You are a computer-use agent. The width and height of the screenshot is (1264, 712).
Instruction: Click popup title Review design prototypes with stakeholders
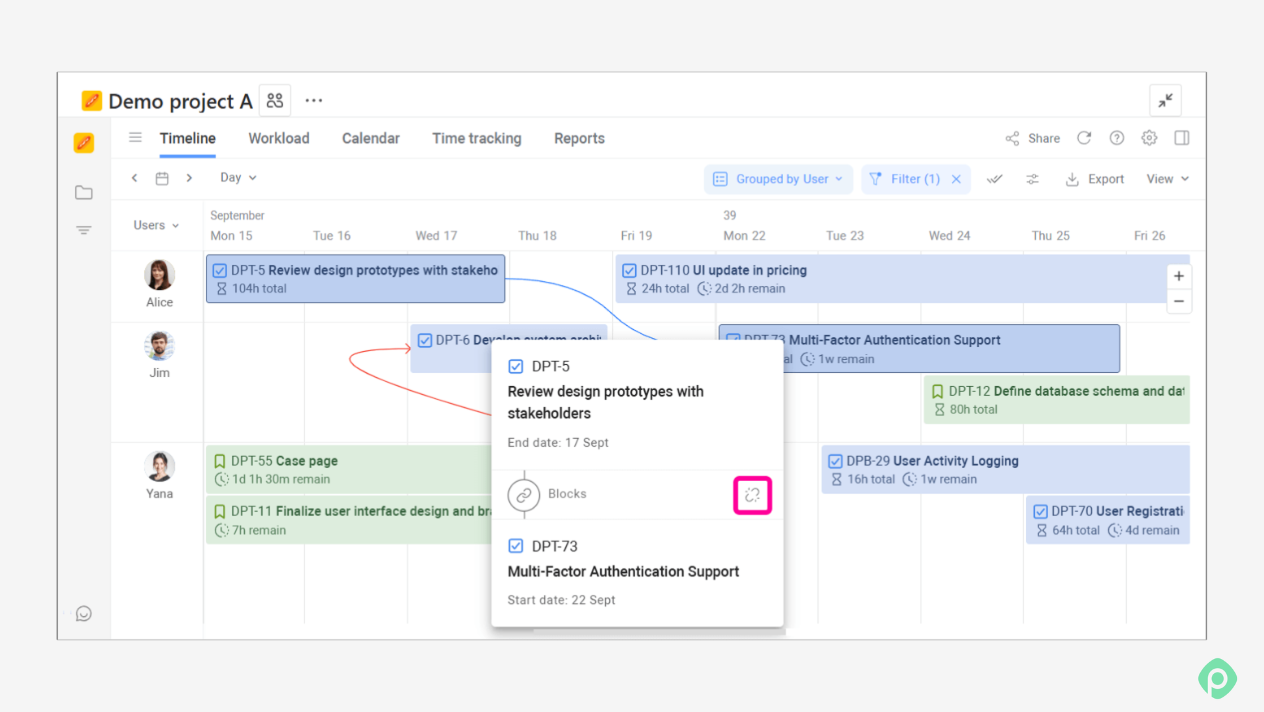pos(606,402)
